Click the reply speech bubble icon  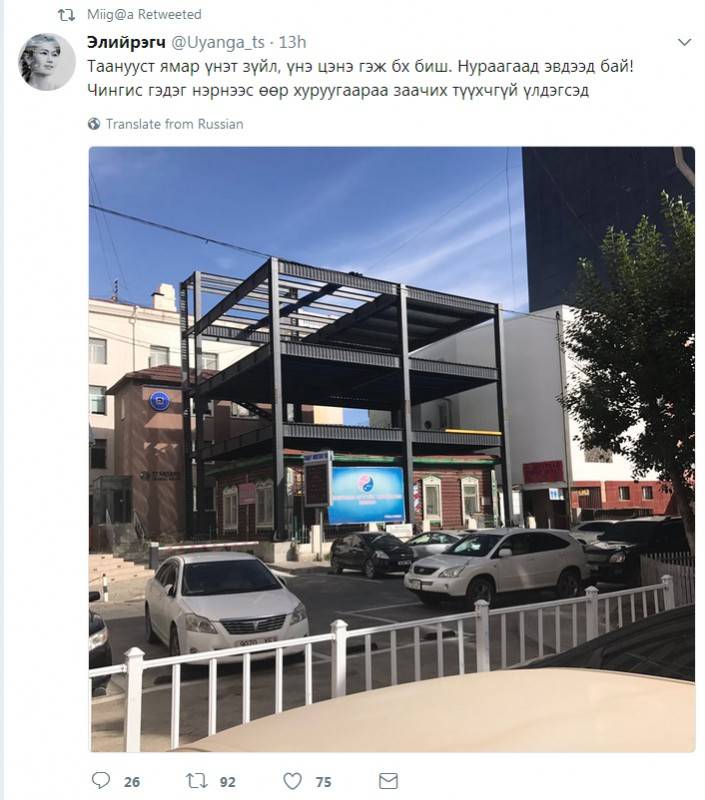pyautogui.click(x=100, y=780)
